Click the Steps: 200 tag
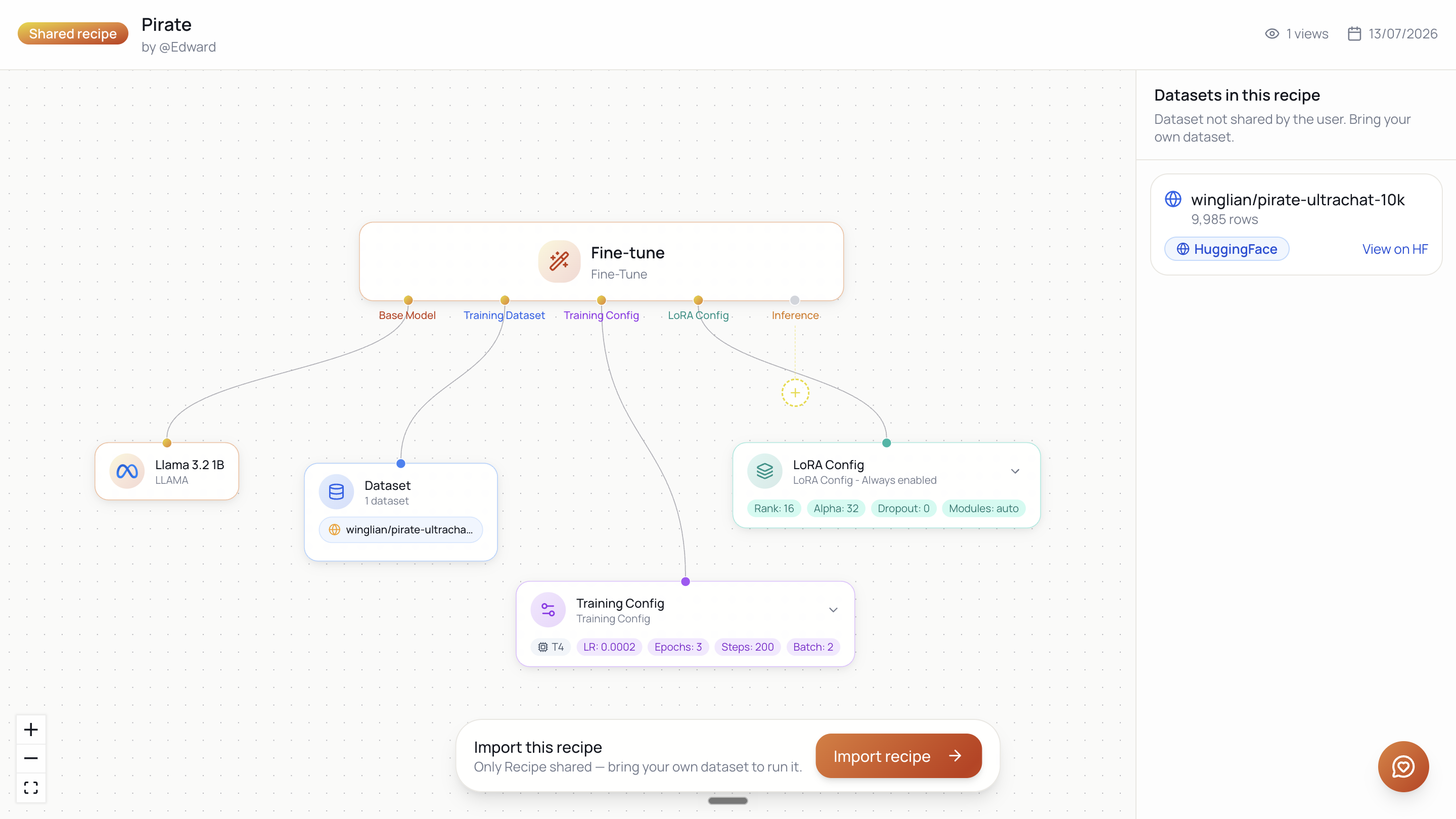The width and height of the screenshot is (1456, 819). [747, 647]
